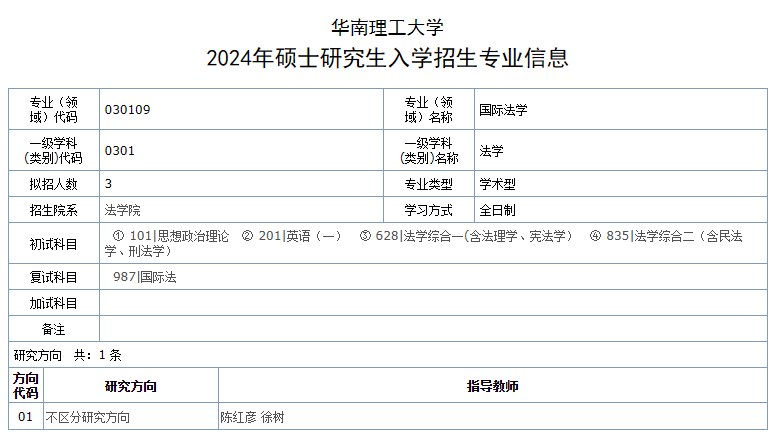Click the 备注 label
Viewport: 775px width, 432px height.
point(54,330)
